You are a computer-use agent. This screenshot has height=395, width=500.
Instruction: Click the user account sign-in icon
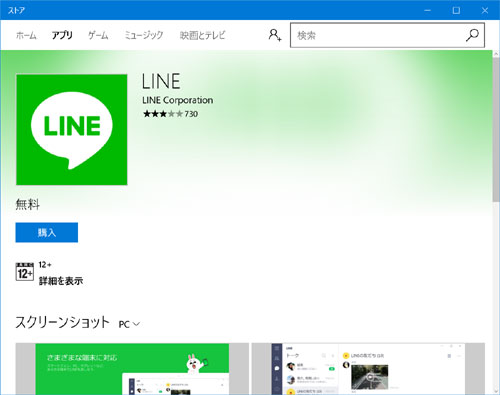pos(275,35)
